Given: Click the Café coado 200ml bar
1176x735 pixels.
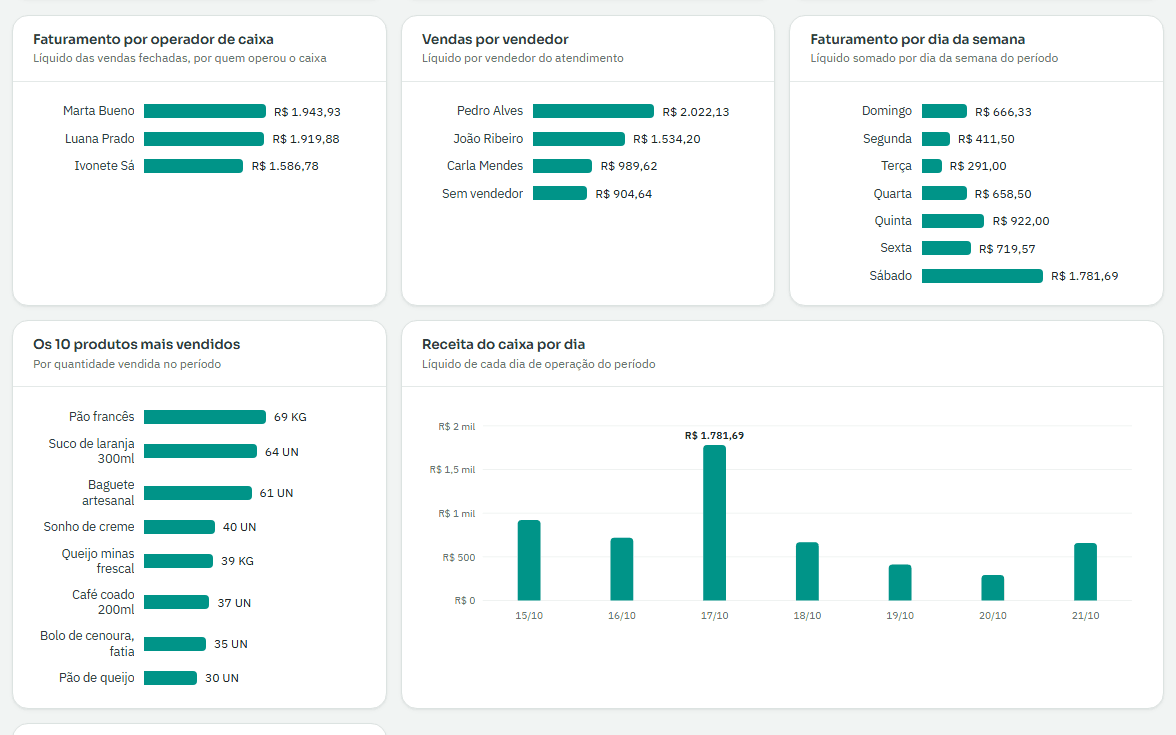Looking at the screenshot, I should point(176,602).
